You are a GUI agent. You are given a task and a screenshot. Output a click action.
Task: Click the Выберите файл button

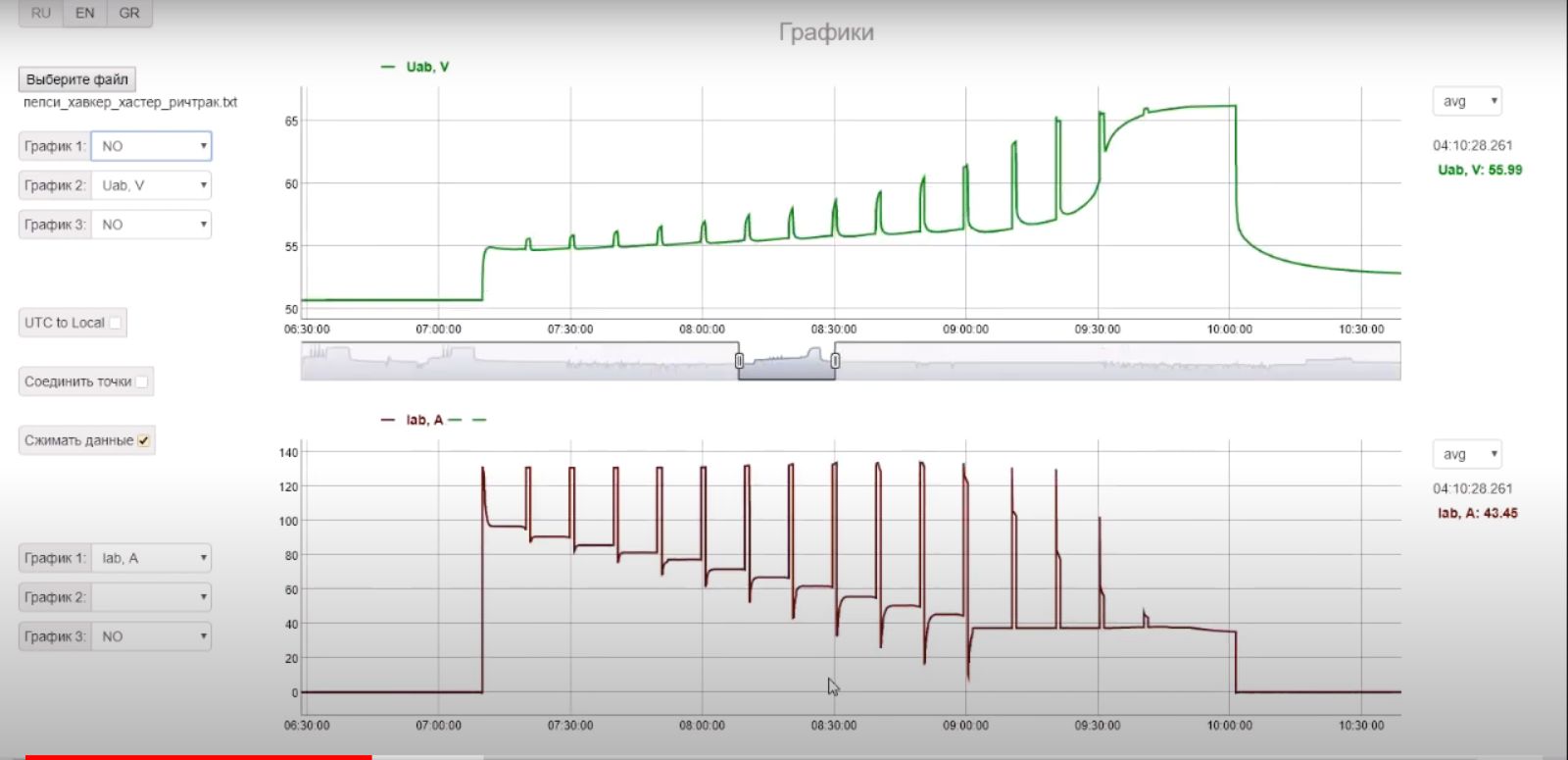77,79
